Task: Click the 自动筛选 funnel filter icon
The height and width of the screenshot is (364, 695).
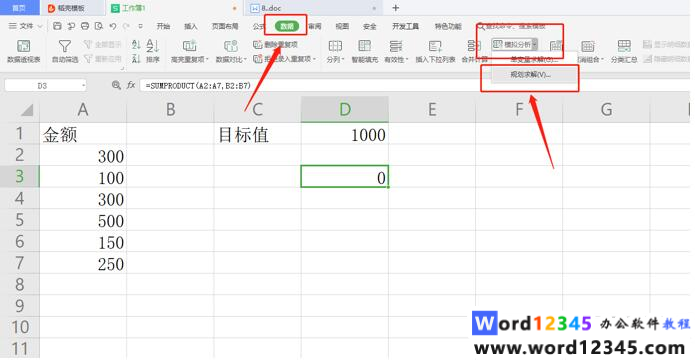Action: click(x=65, y=46)
